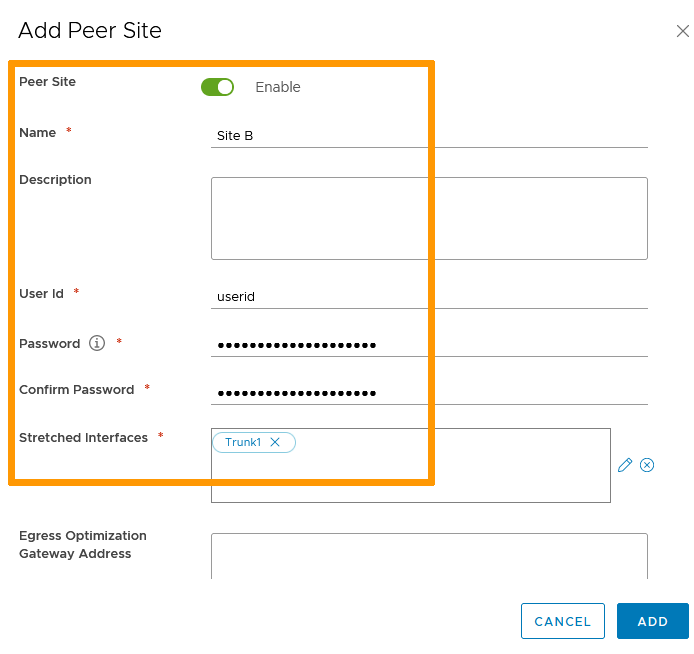Screen dimensions: 694x654
Task: Click Egress Optimization Gateway Address box
Action: click(x=429, y=555)
